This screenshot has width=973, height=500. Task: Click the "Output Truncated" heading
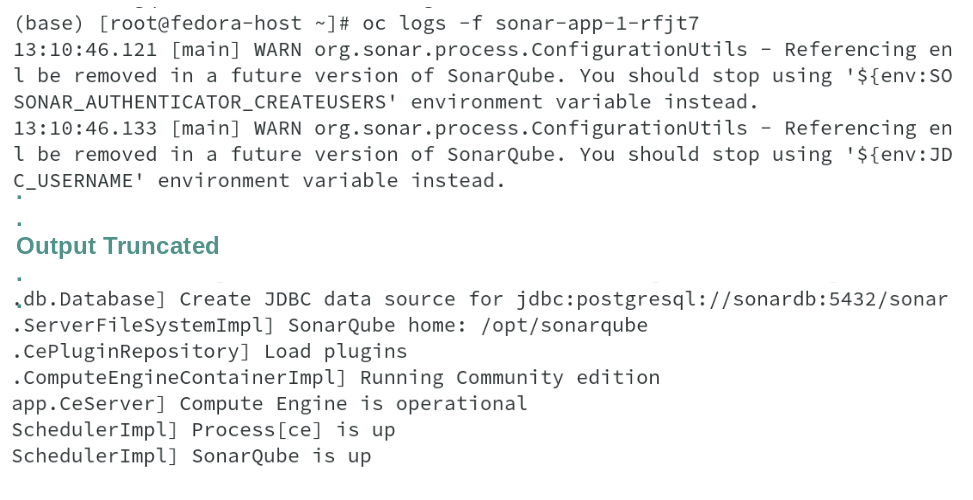118,246
